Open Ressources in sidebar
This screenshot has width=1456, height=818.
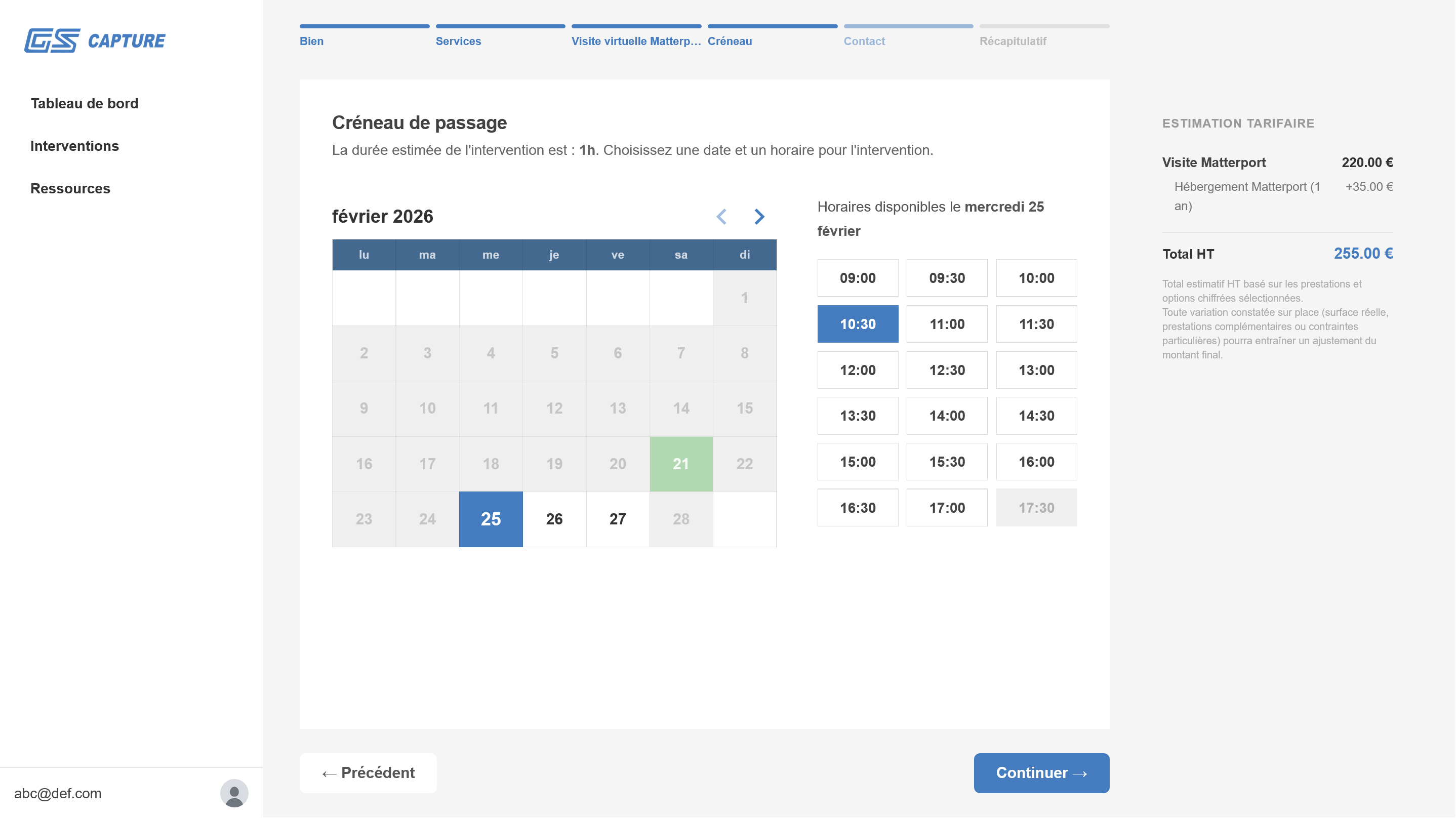[x=70, y=188]
